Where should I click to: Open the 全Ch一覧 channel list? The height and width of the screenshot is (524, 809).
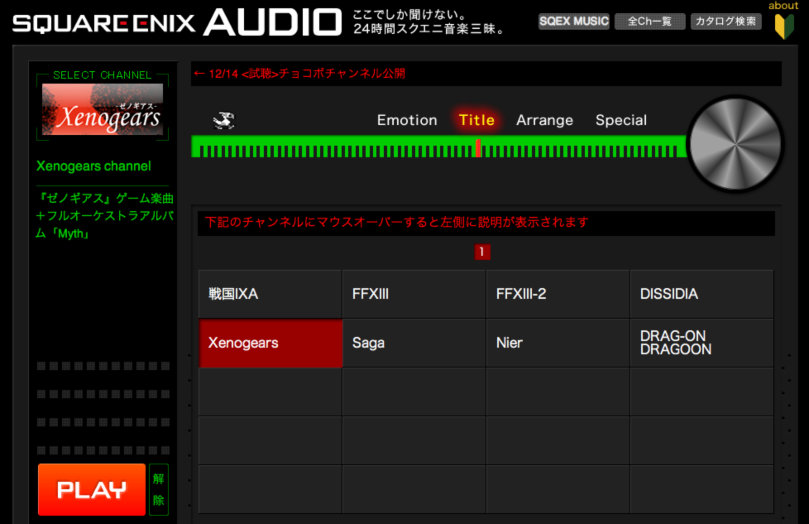650,21
